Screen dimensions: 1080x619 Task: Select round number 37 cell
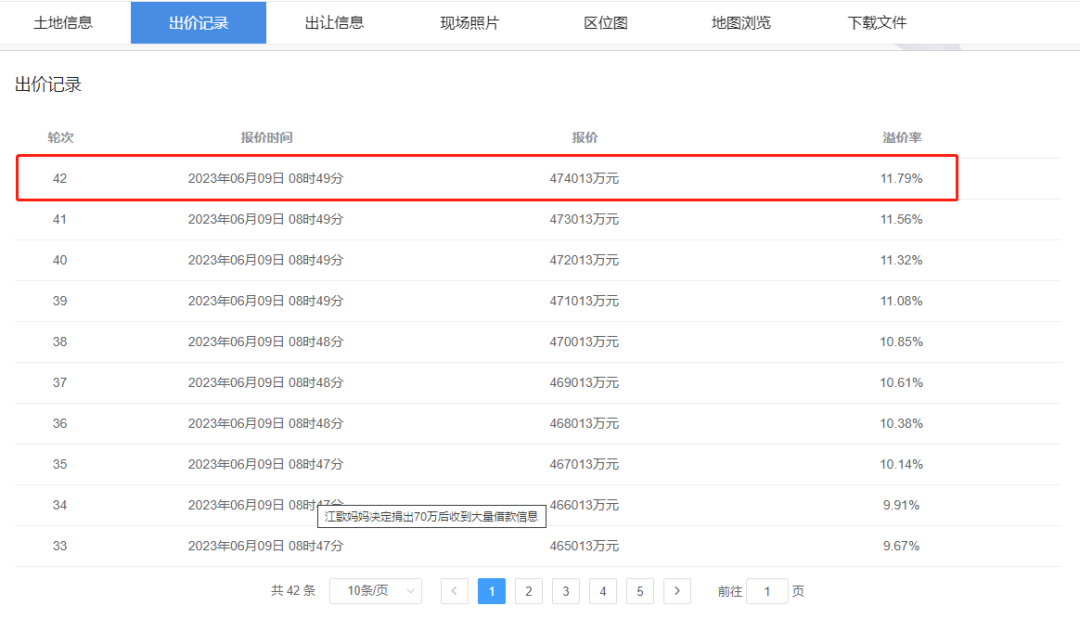coord(60,382)
